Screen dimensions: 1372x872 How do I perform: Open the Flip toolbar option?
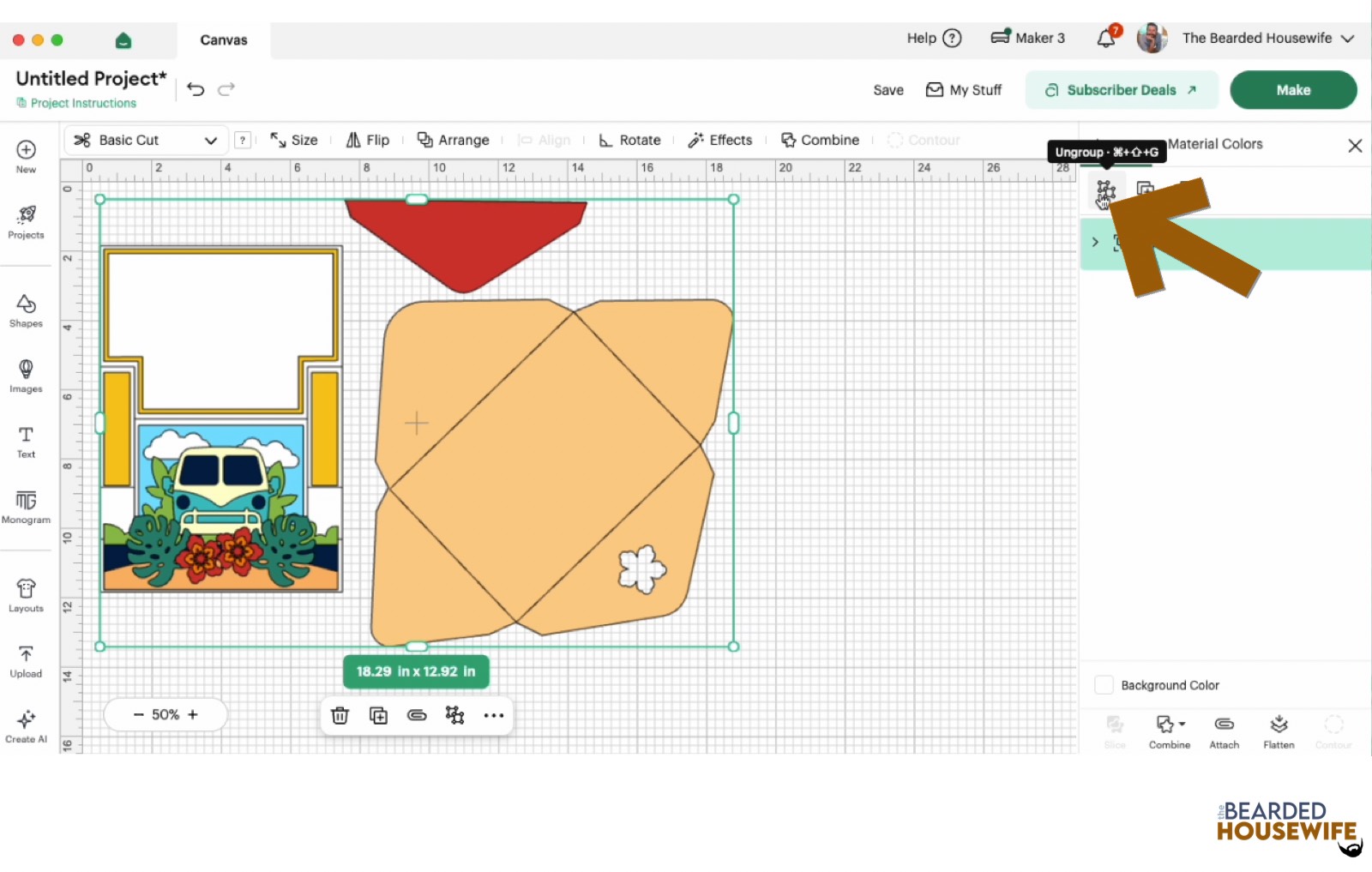[x=367, y=140]
